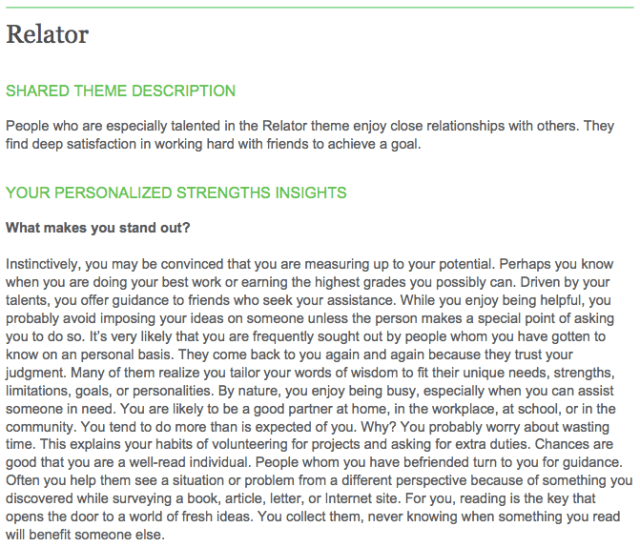Click the large Relator title heading

click(47, 35)
